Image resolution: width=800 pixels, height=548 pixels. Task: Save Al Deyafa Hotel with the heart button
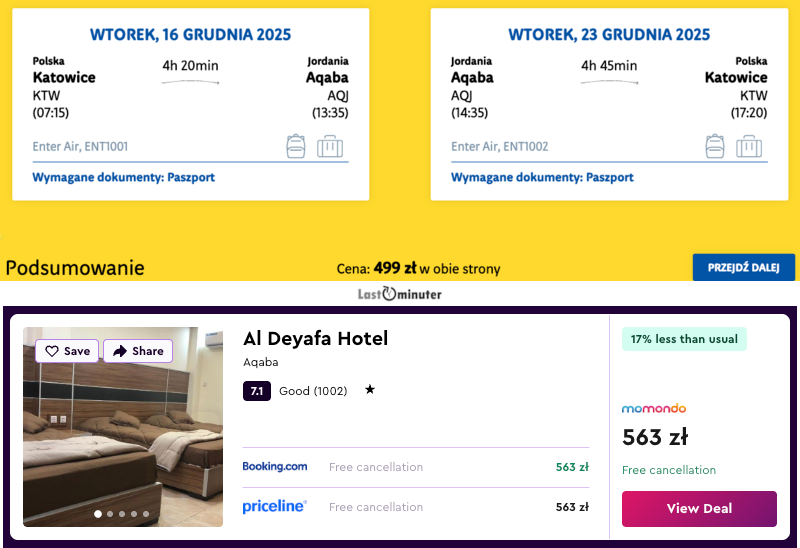(x=67, y=351)
